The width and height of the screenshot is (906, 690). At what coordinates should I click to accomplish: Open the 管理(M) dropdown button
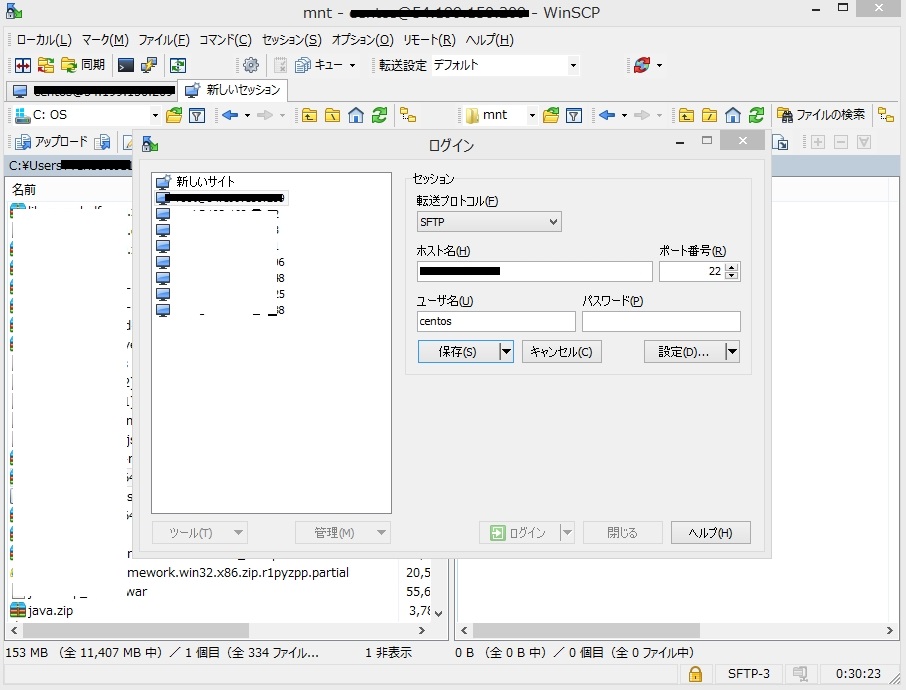point(343,533)
